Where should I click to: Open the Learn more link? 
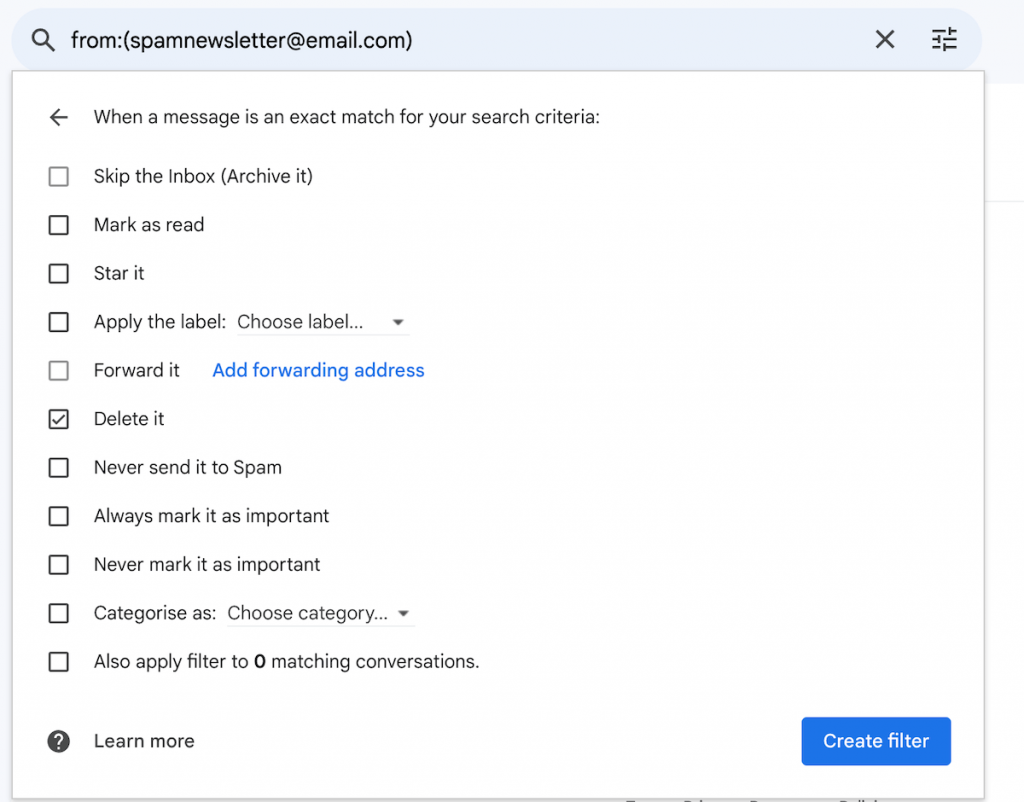click(144, 741)
